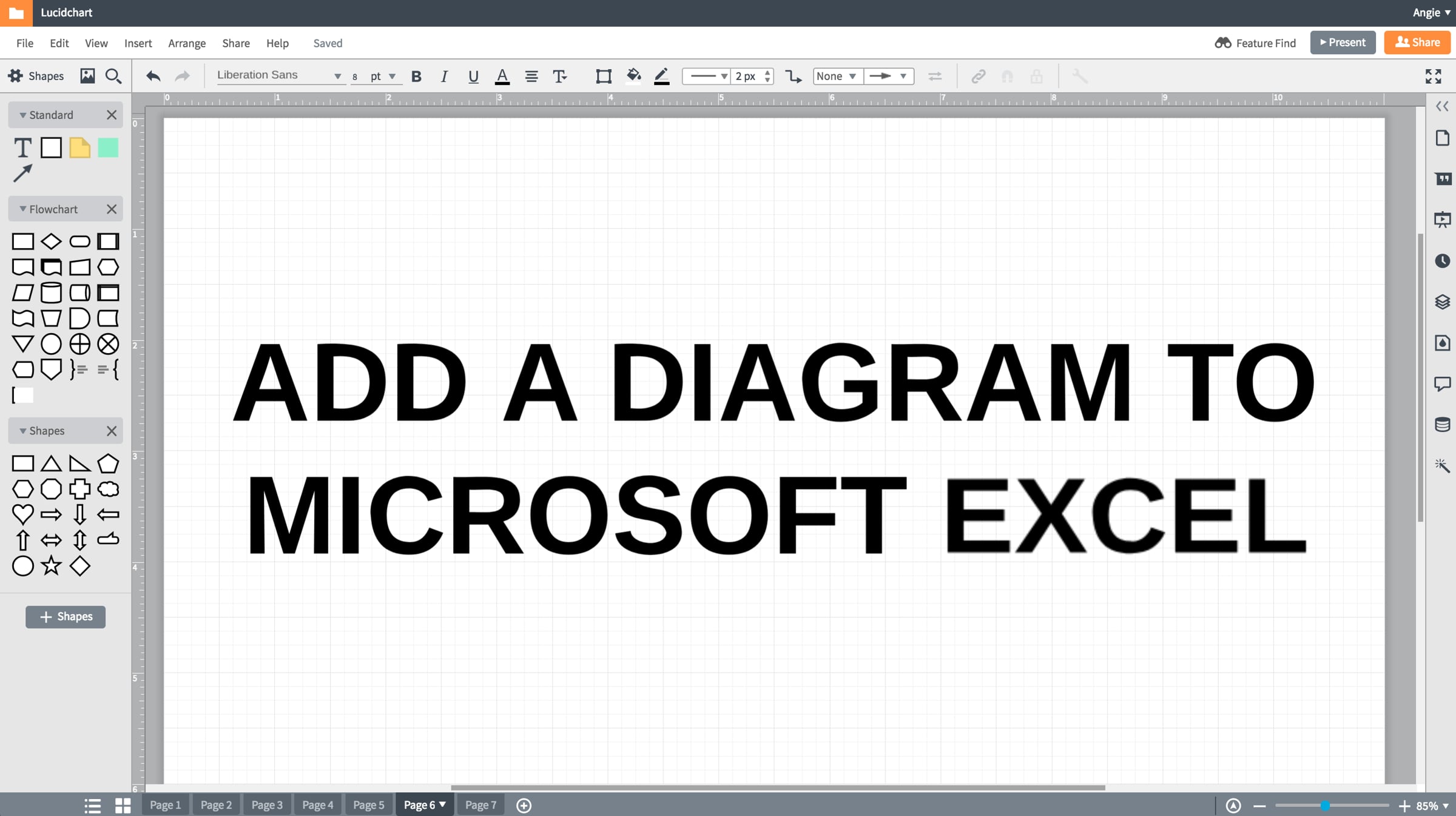Click the orange Share button

click(1417, 42)
